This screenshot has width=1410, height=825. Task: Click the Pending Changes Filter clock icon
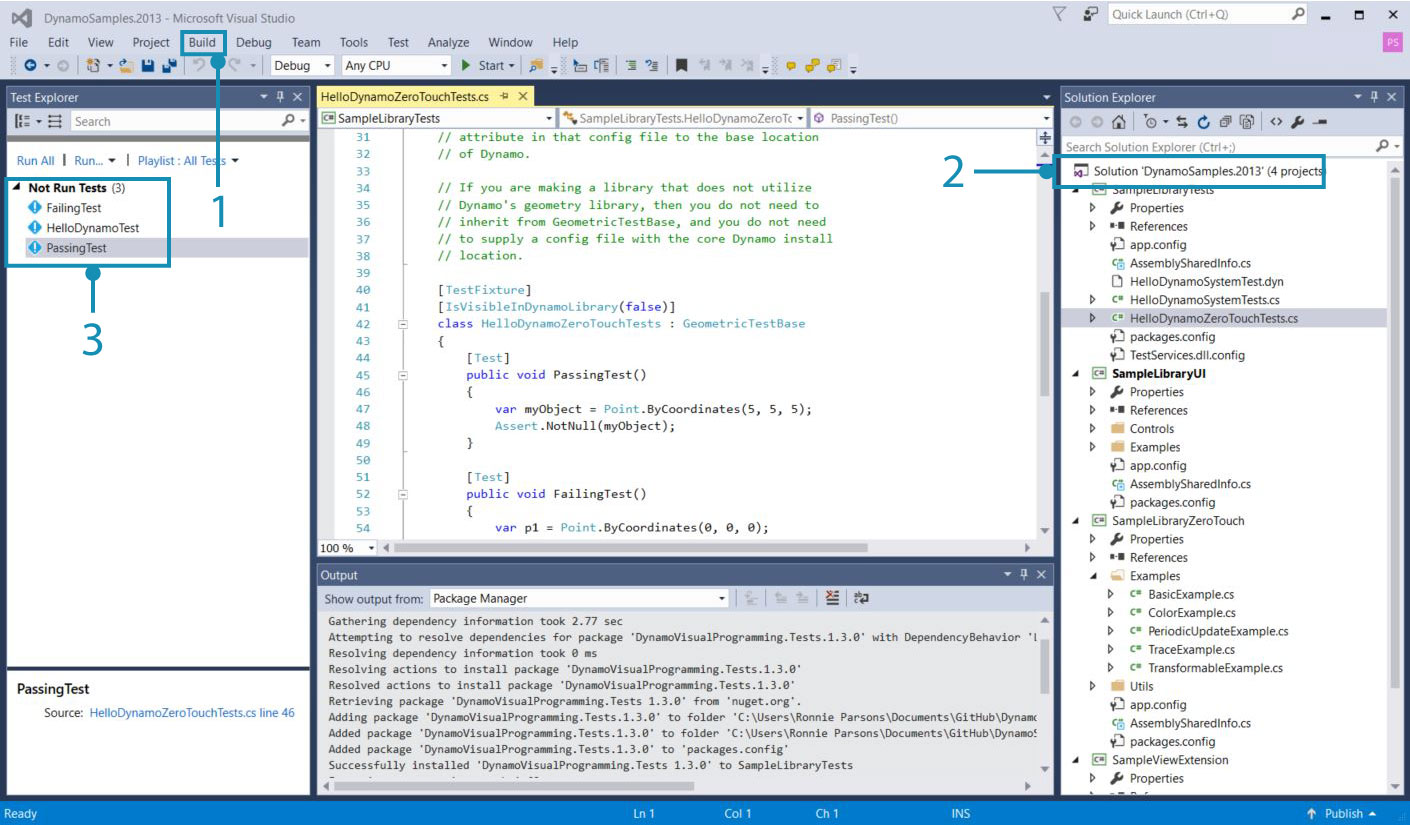click(x=1151, y=122)
